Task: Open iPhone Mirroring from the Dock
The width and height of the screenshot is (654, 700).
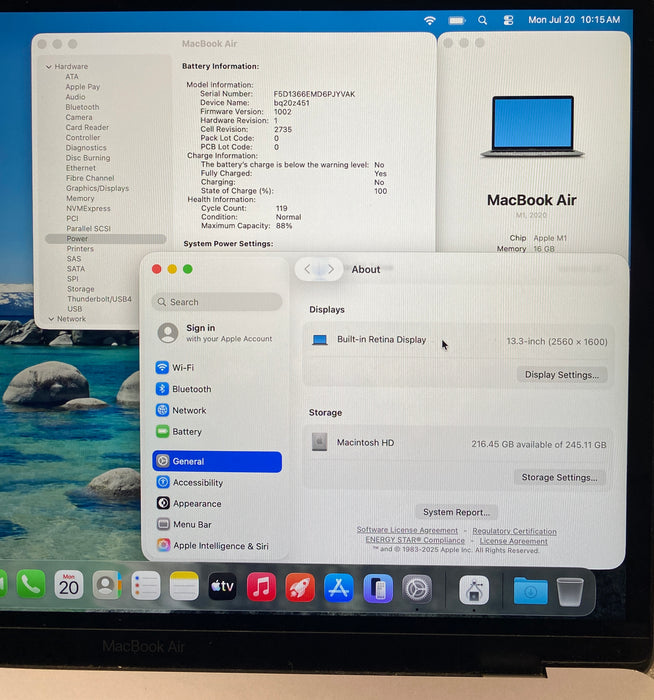Action: tap(378, 588)
